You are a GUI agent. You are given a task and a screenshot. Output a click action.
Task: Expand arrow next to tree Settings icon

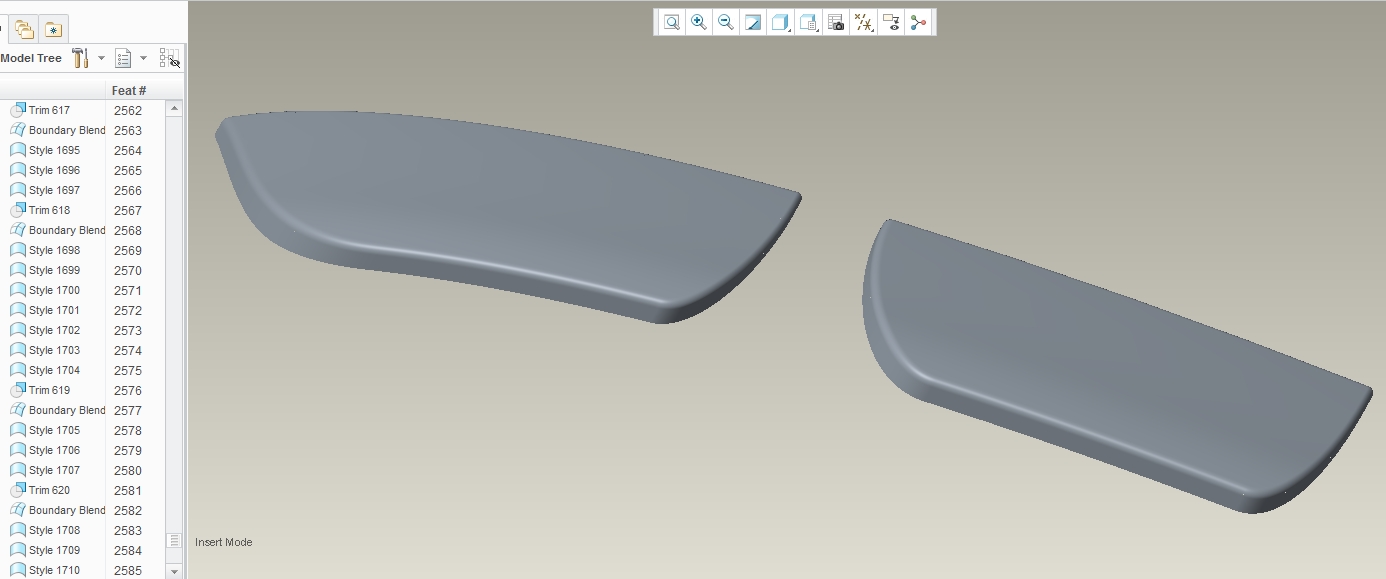point(101,58)
